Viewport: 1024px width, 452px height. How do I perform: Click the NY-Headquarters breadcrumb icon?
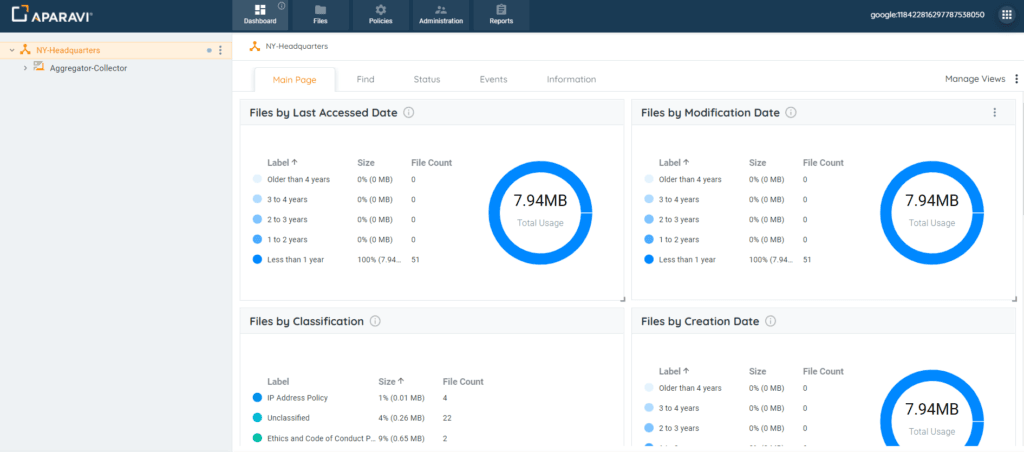click(x=255, y=46)
